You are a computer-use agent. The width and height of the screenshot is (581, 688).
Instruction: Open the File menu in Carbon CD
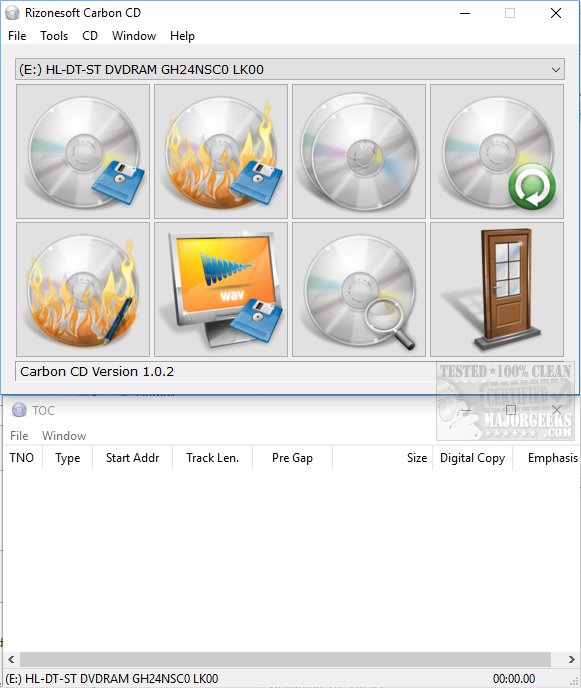tap(17, 36)
